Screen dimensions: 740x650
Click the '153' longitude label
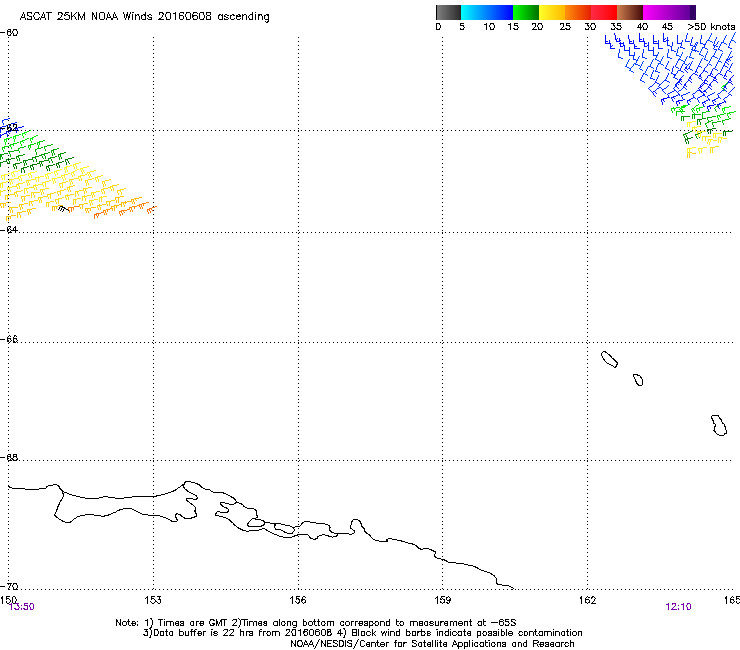point(153,600)
